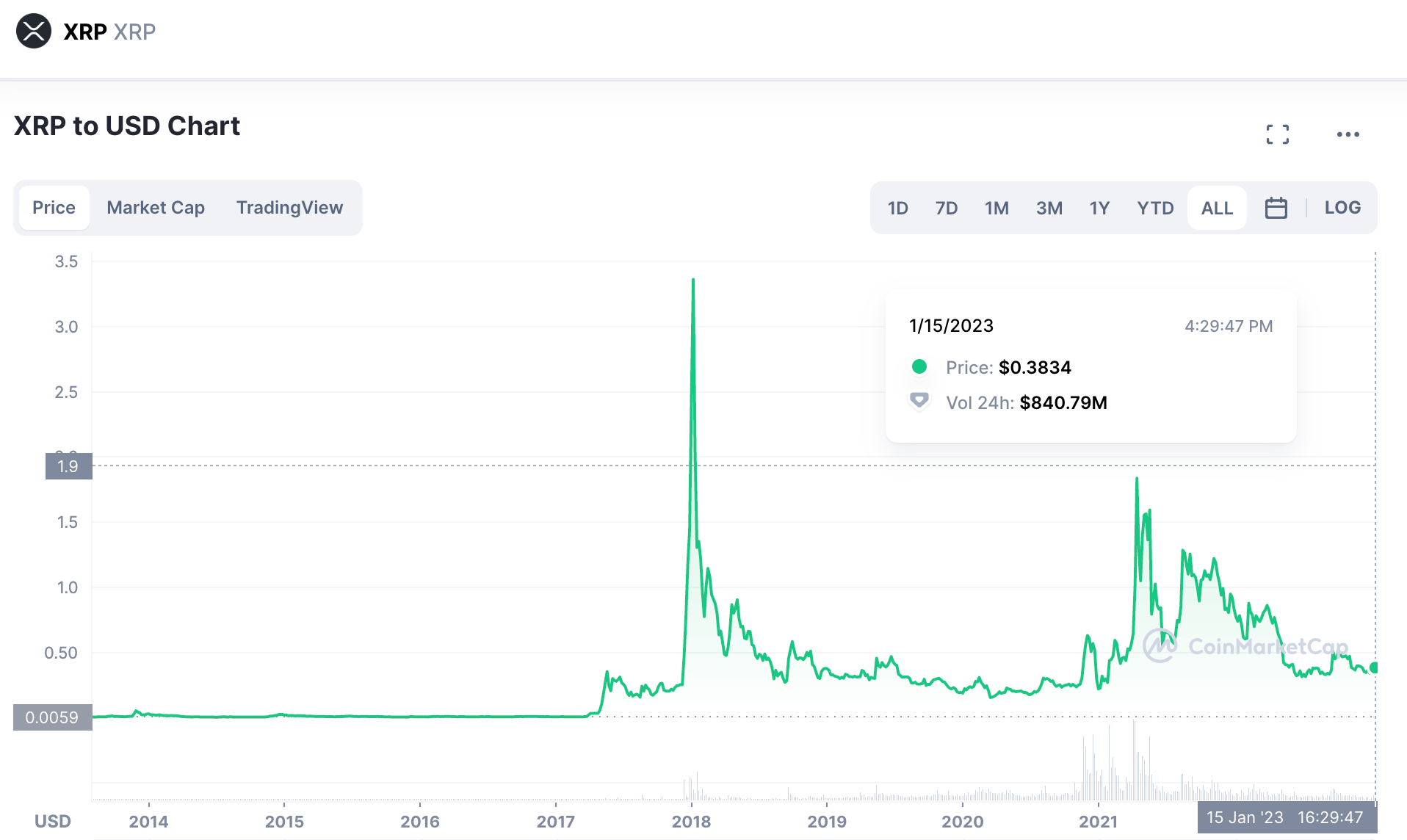Select the 1M time range
The image size is (1407, 840).
[997, 208]
